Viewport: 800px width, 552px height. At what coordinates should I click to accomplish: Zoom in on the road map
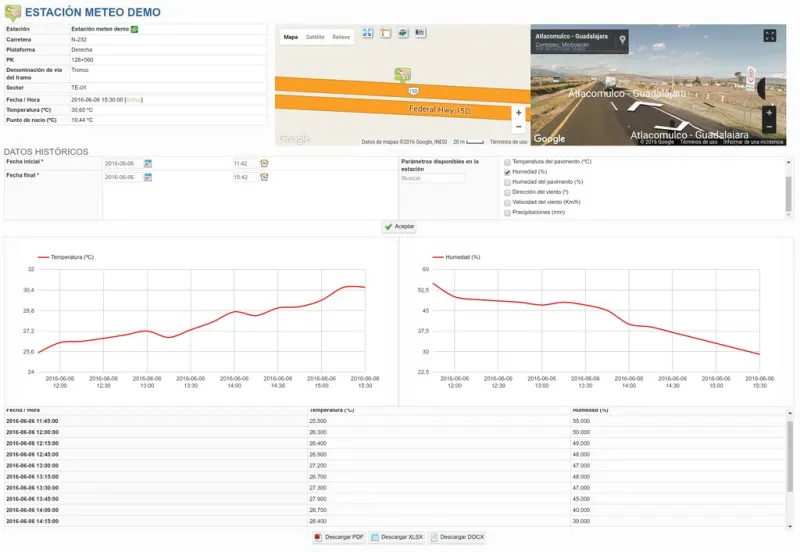[x=518, y=113]
